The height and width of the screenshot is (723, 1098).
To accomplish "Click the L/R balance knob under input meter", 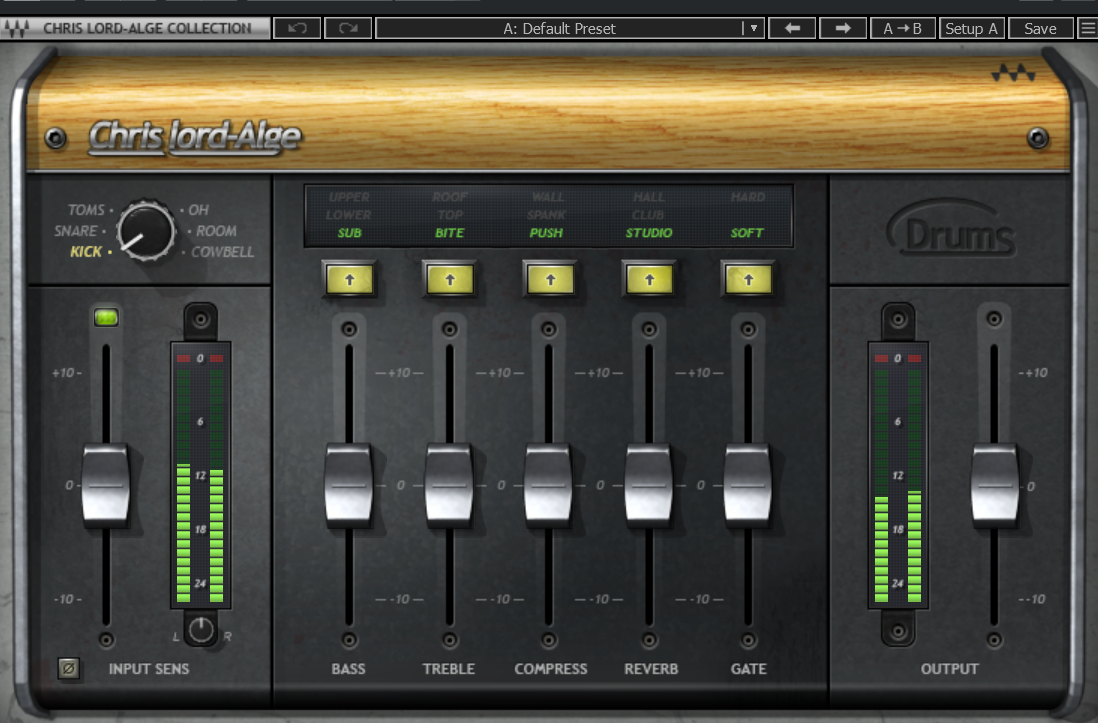I will coord(201,629).
